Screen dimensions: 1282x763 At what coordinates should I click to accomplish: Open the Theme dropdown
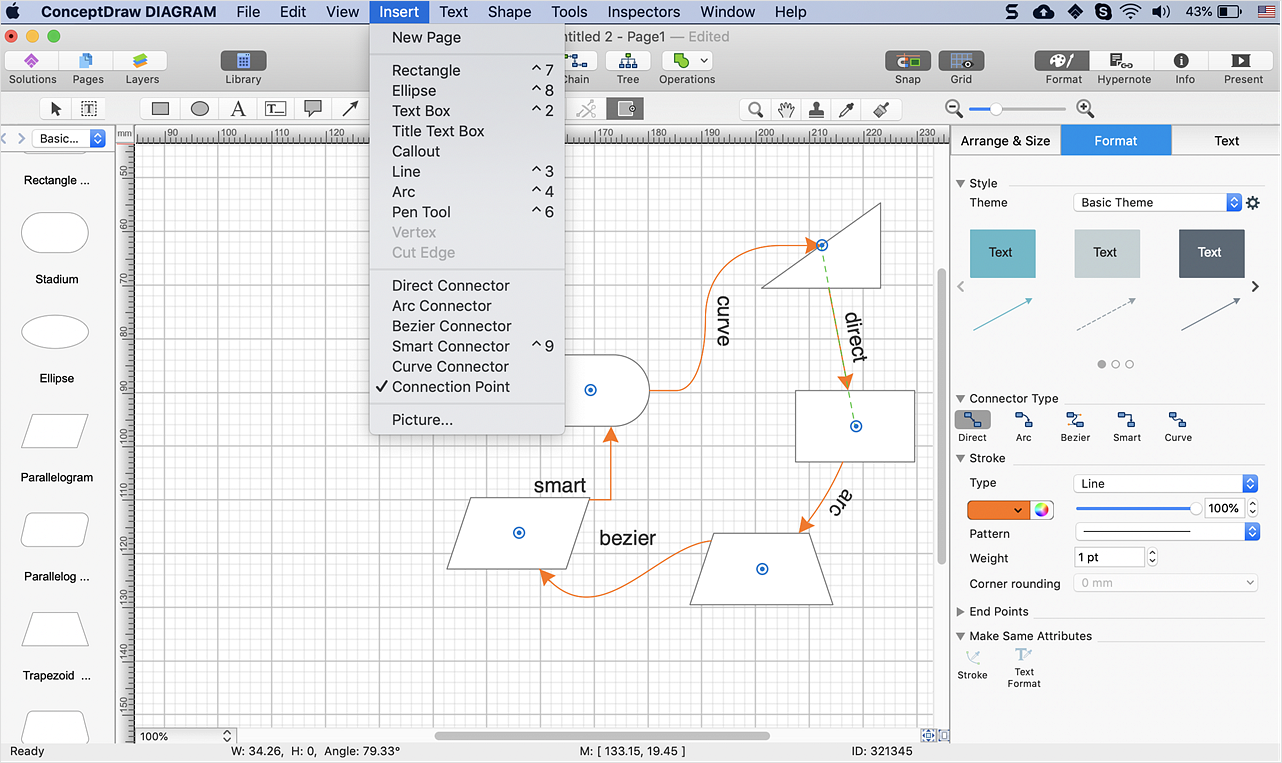click(x=1158, y=203)
